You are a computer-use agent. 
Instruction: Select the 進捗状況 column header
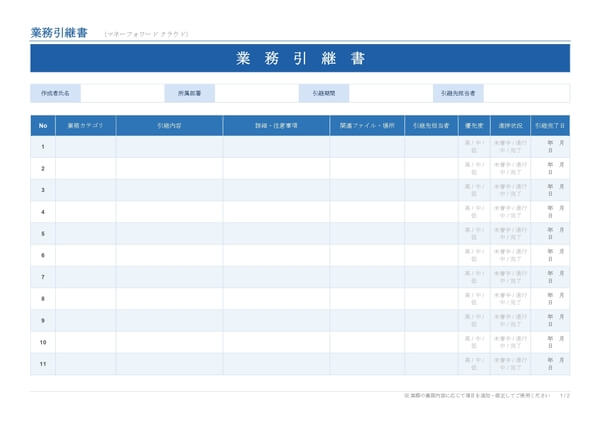pos(511,126)
